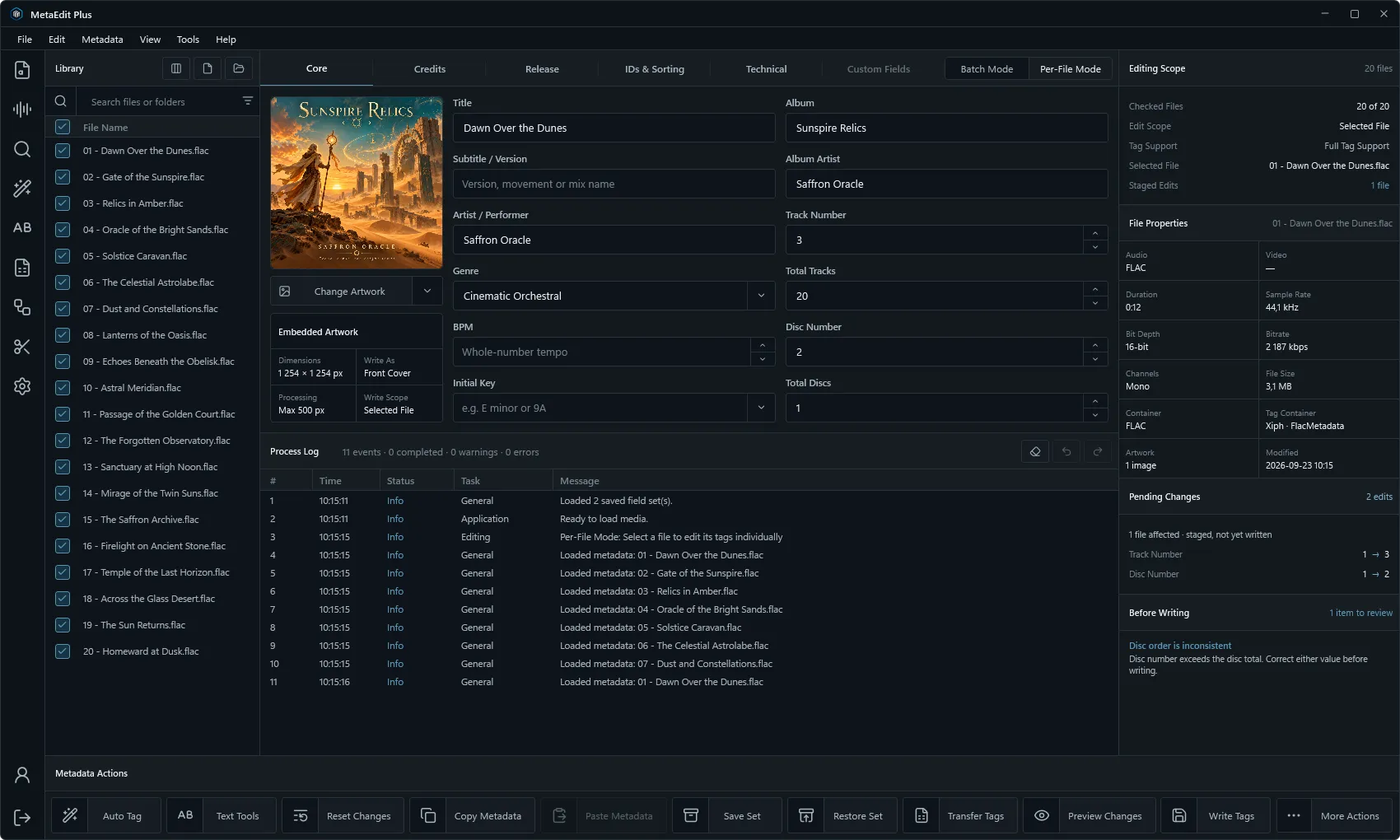The width and height of the screenshot is (1400, 840).
Task: Open the Disc order is inconsistent link
Action: click(1180, 646)
